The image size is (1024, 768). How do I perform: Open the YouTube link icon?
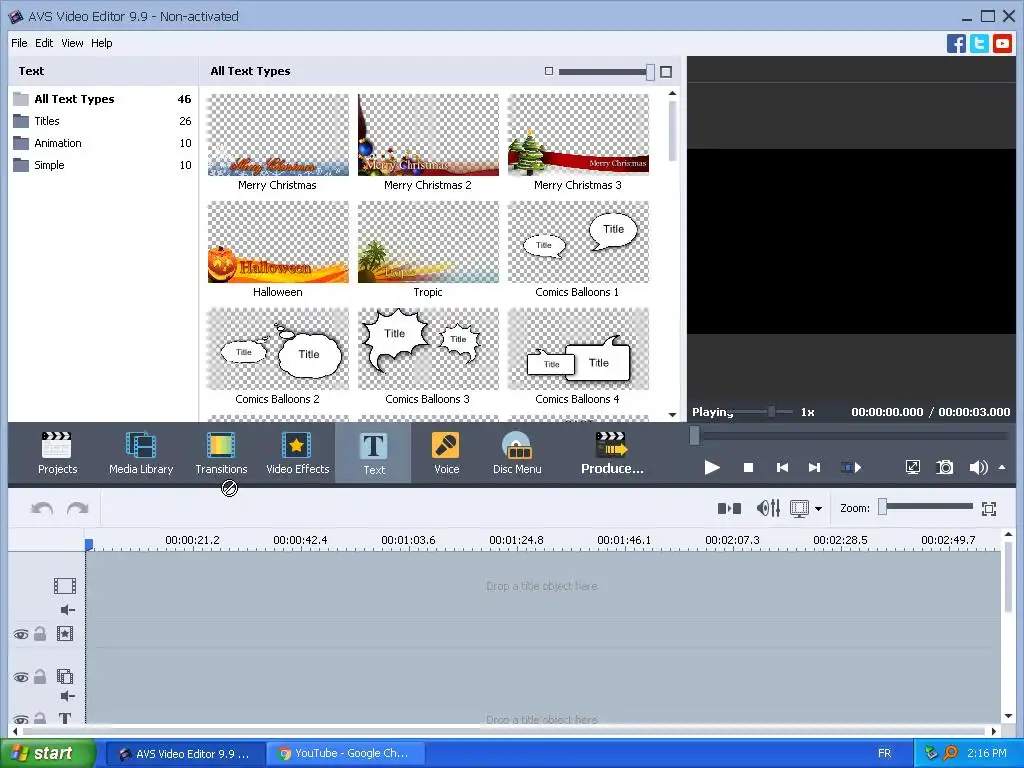tap(1002, 44)
